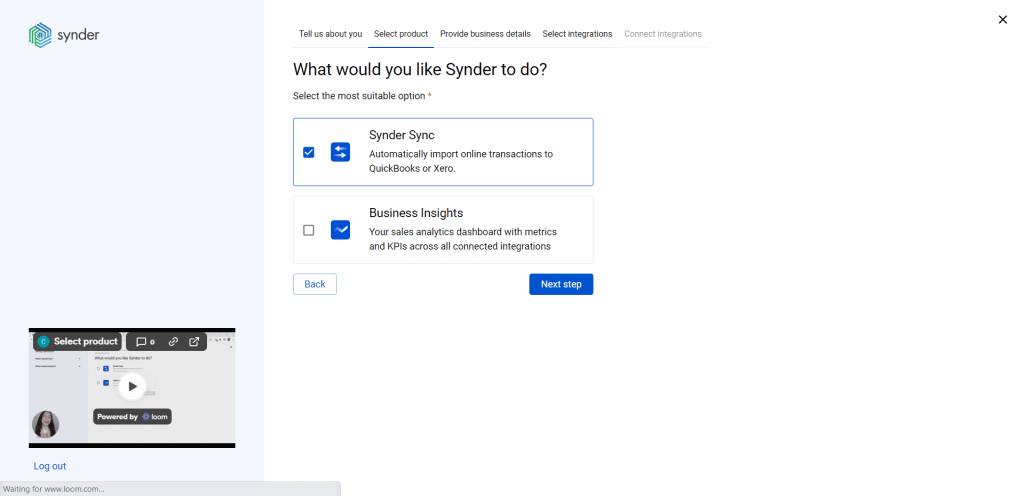Close the onboarding dialog with the X
The width and height of the screenshot is (1024, 496).
tap(1002, 20)
